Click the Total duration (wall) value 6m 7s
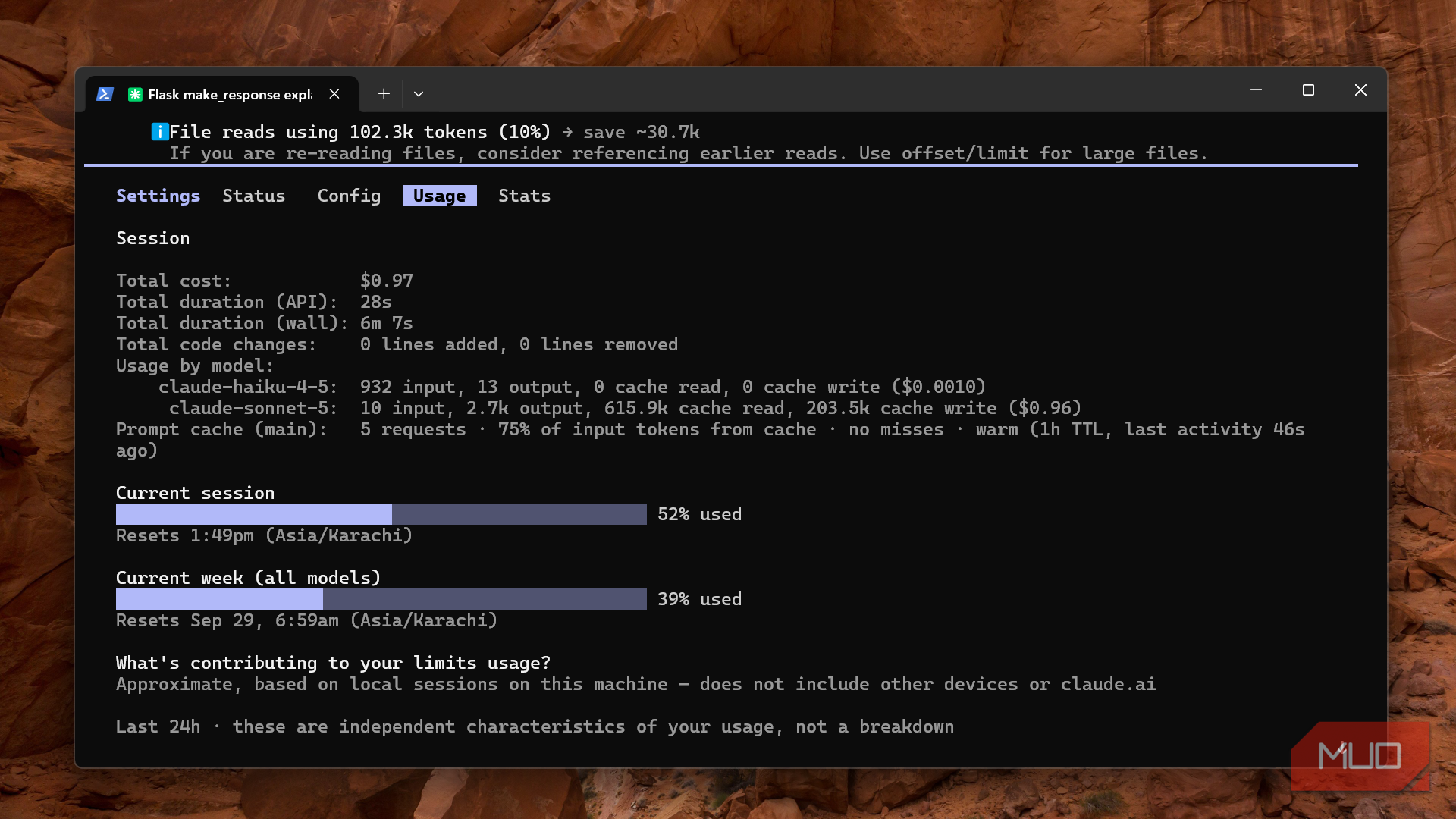Screen dimensions: 1456x819 pos(387,323)
